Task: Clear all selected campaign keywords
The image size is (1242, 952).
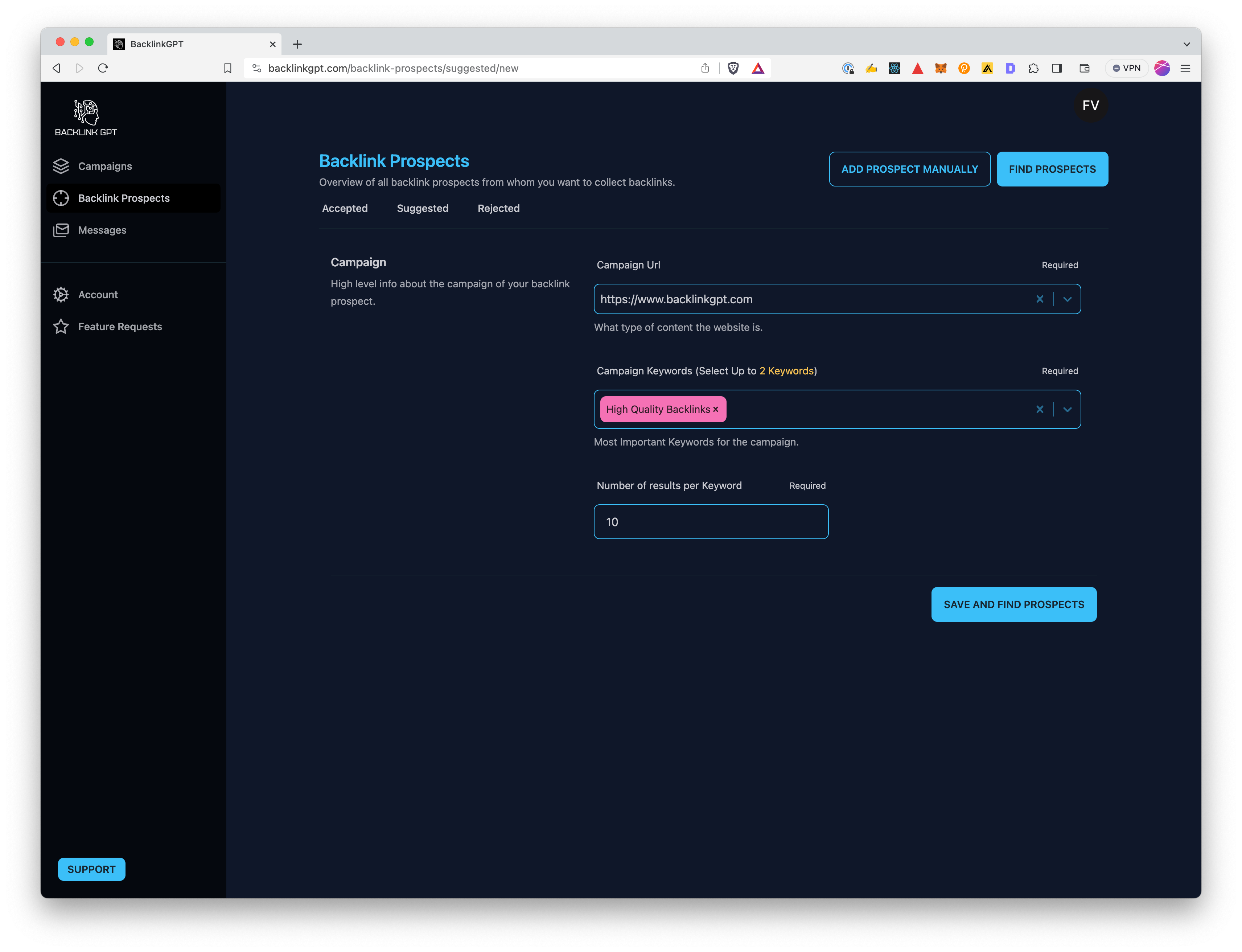Action: coord(1040,409)
